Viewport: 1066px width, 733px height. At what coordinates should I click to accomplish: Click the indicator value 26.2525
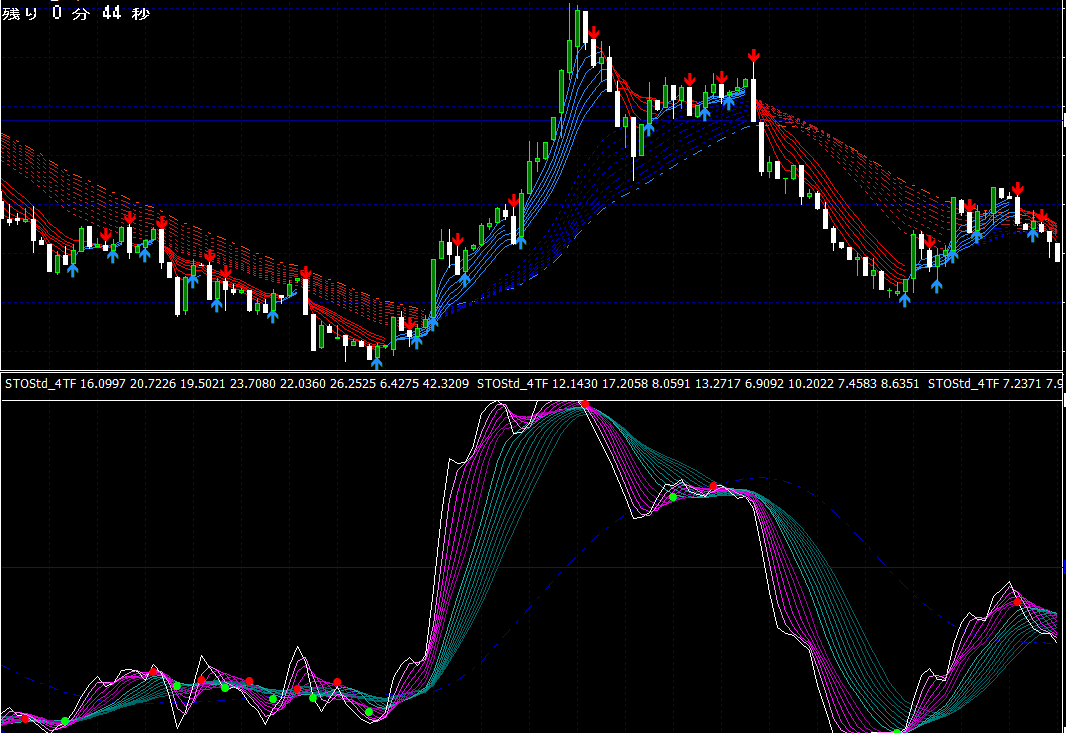pos(352,383)
